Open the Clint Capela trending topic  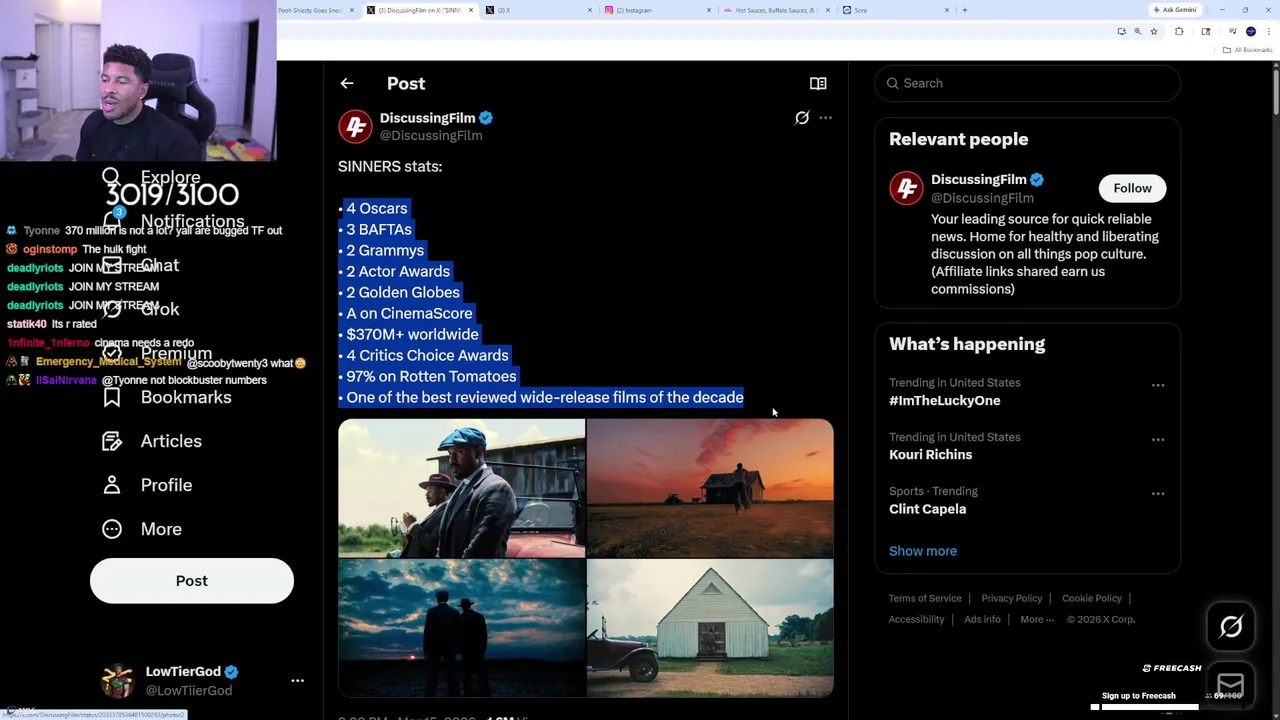point(927,509)
